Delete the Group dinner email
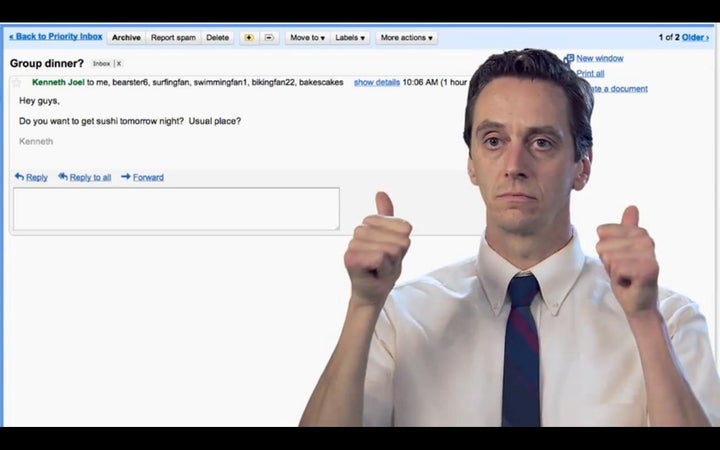The width and height of the screenshot is (720, 450). pyautogui.click(x=217, y=38)
